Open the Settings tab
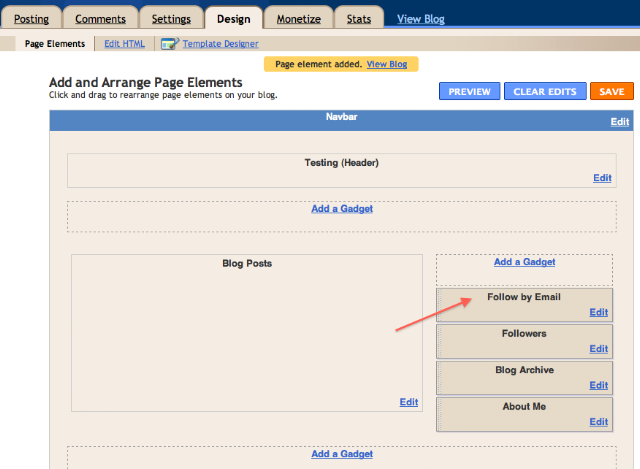This screenshot has width=640, height=469. (x=171, y=19)
